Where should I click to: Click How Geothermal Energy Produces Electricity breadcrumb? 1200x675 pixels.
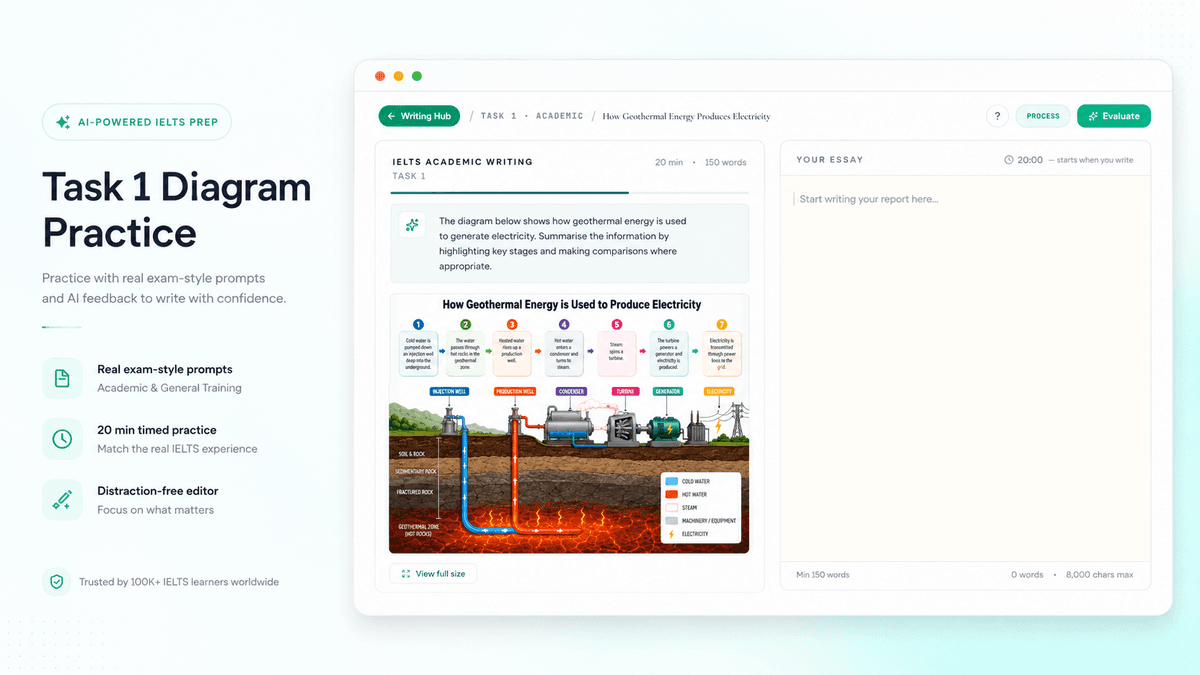click(x=686, y=116)
